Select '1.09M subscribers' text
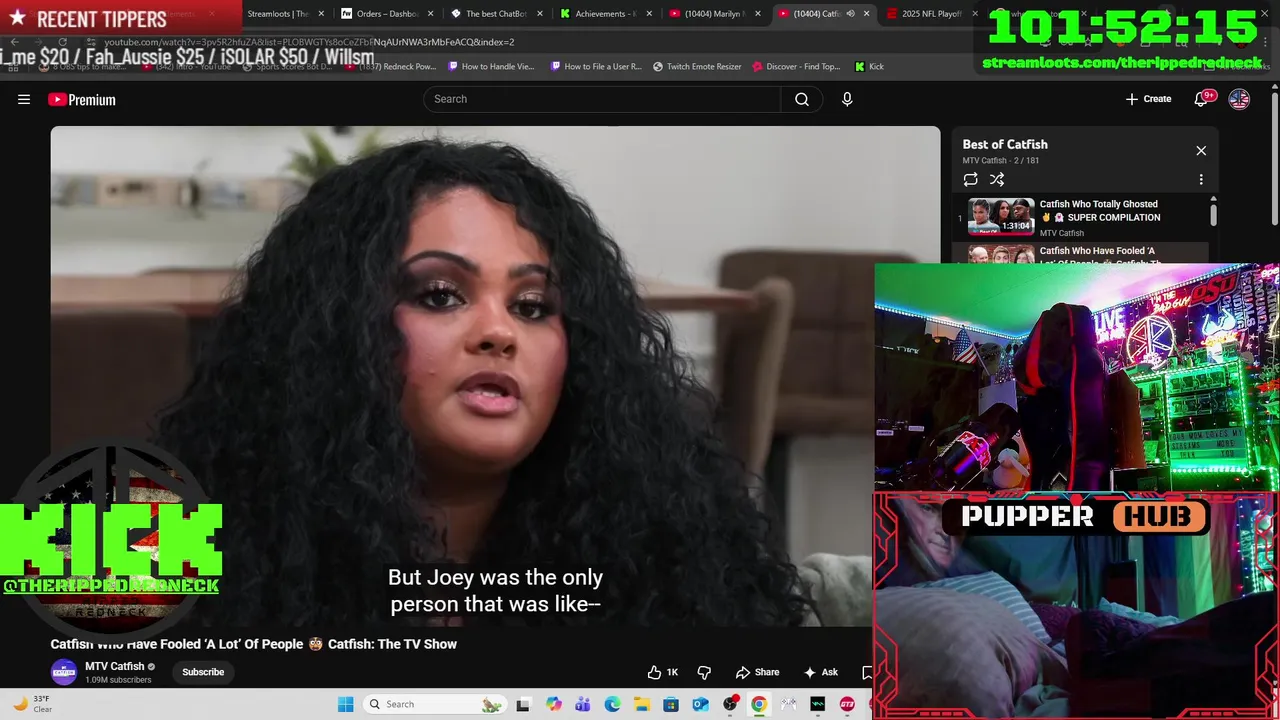This screenshot has width=1280, height=720. point(118,680)
